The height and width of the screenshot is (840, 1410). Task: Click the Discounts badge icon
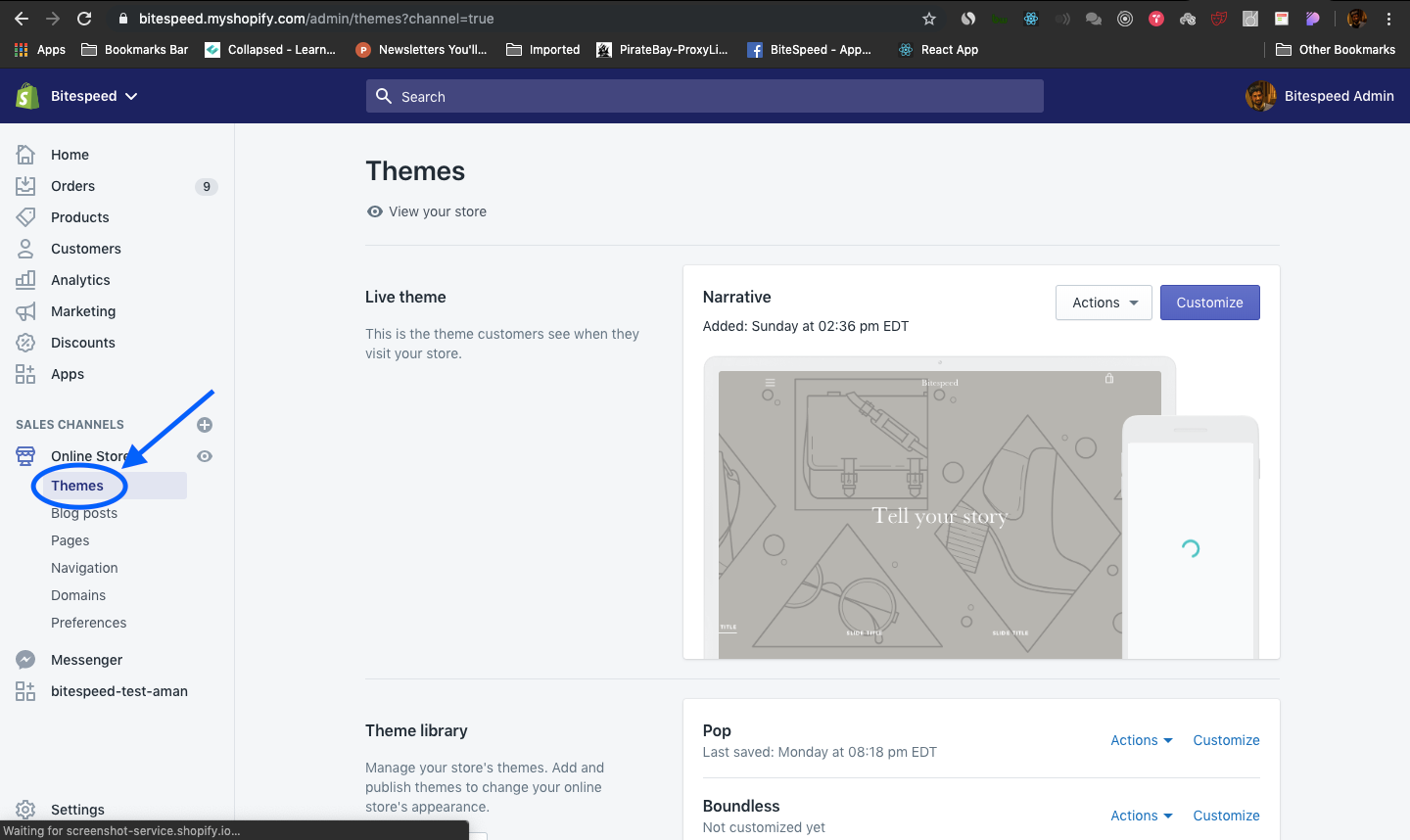click(x=25, y=343)
